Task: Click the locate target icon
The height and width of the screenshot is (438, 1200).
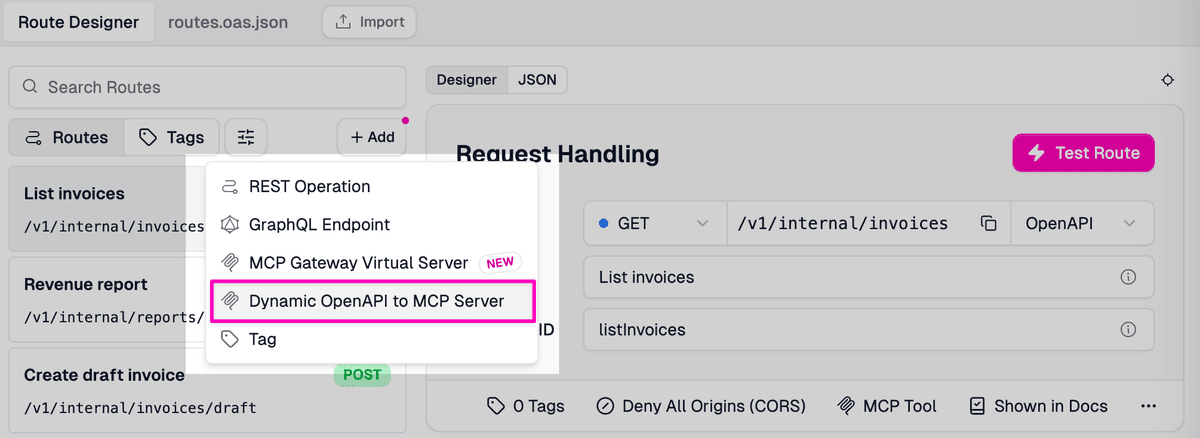Action: point(1167,81)
